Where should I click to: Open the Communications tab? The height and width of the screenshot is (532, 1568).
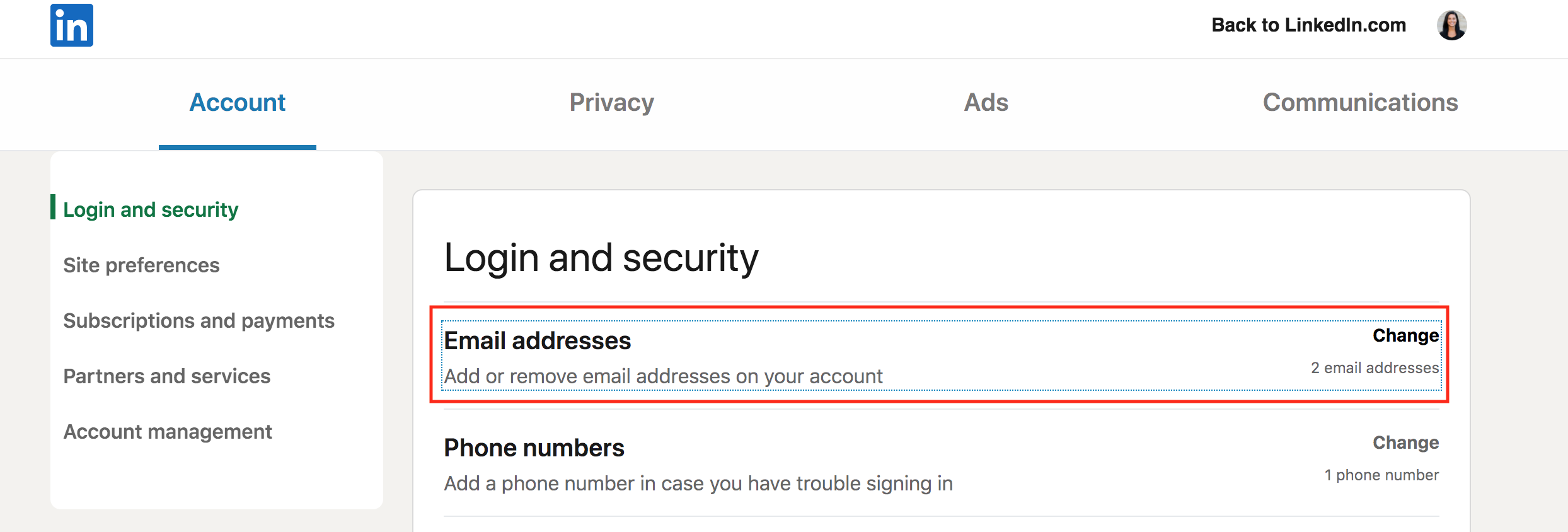tap(1360, 102)
